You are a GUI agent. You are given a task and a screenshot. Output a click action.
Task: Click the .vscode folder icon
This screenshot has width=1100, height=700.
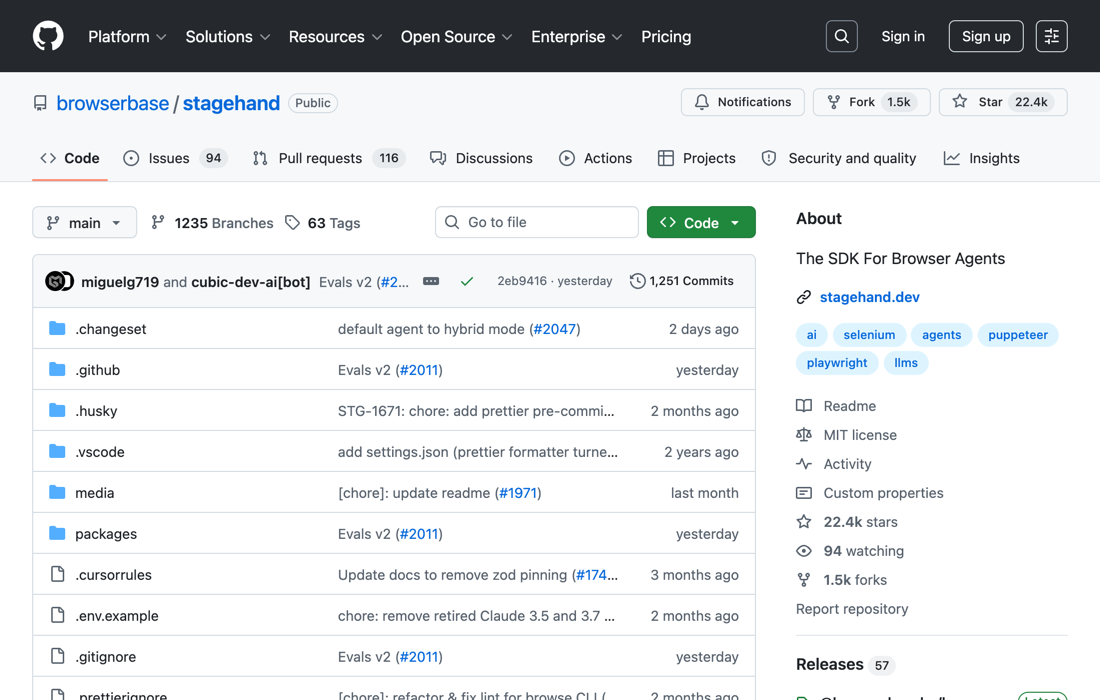pyautogui.click(x=57, y=451)
